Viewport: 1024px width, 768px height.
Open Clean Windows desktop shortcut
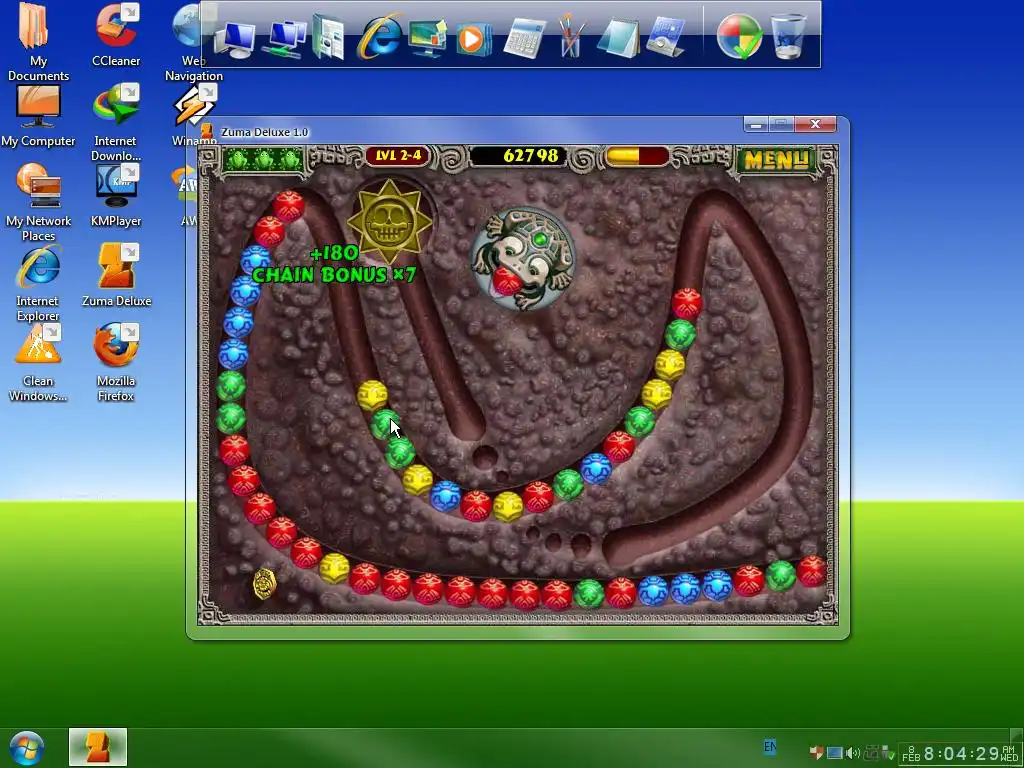pos(38,363)
